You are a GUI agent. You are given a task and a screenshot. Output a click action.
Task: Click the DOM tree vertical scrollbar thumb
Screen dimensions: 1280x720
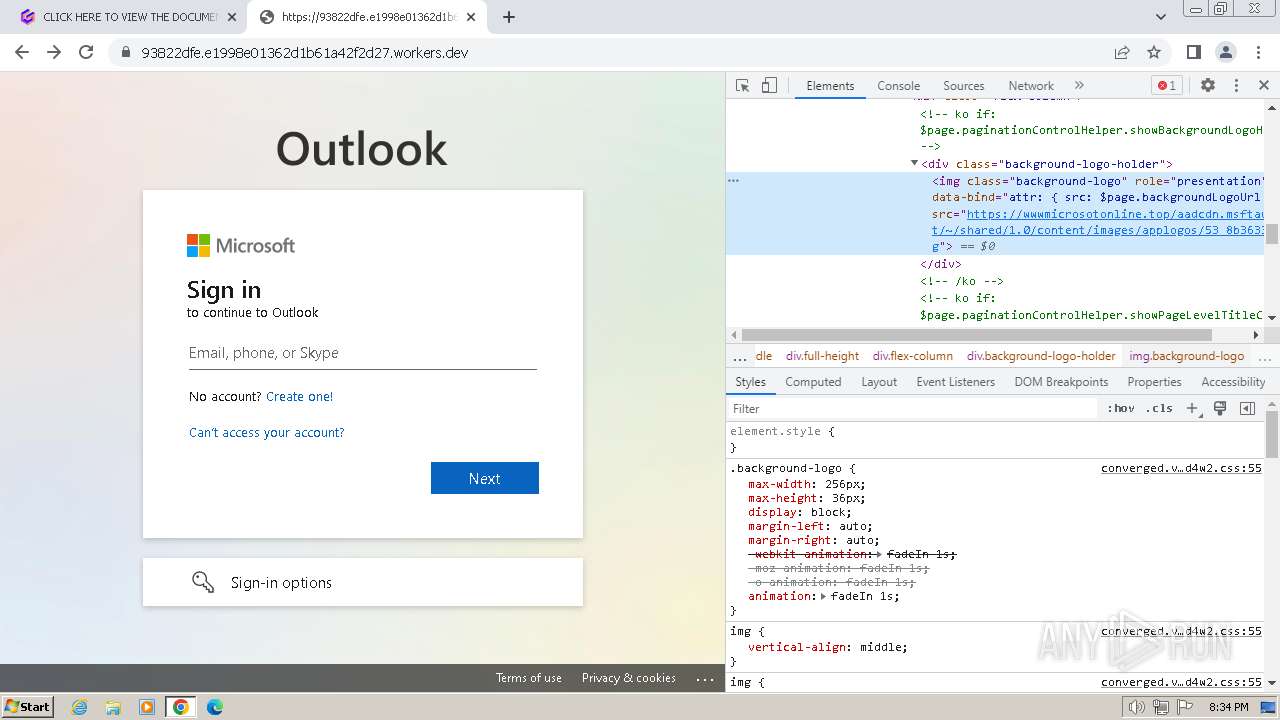[1271, 234]
